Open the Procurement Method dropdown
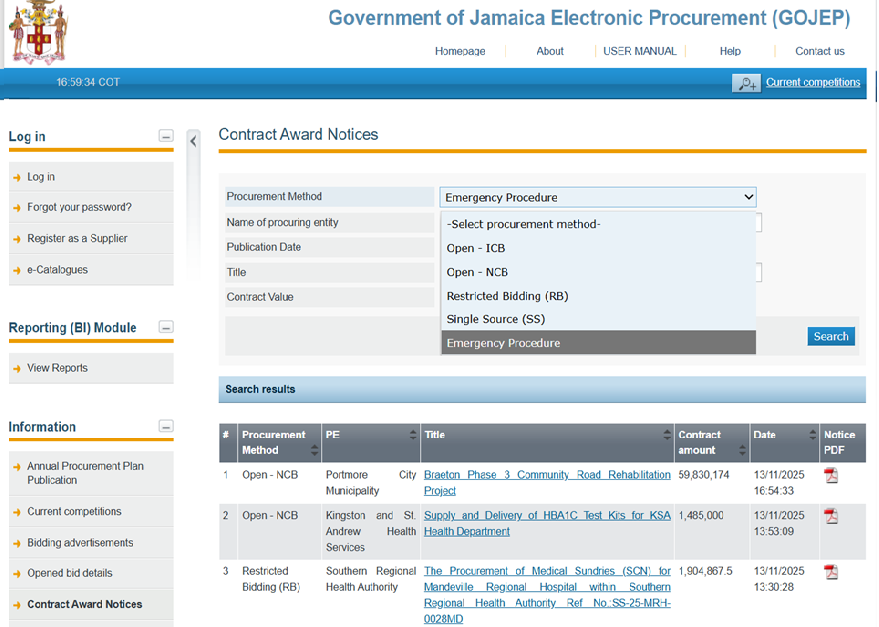This screenshot has height=627, width=879. point(598,197)
